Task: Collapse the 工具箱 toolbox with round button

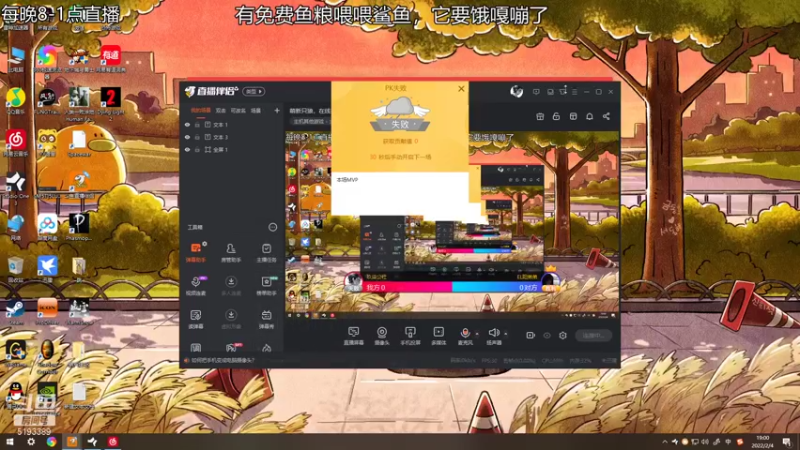Action: tap(272, 227)
